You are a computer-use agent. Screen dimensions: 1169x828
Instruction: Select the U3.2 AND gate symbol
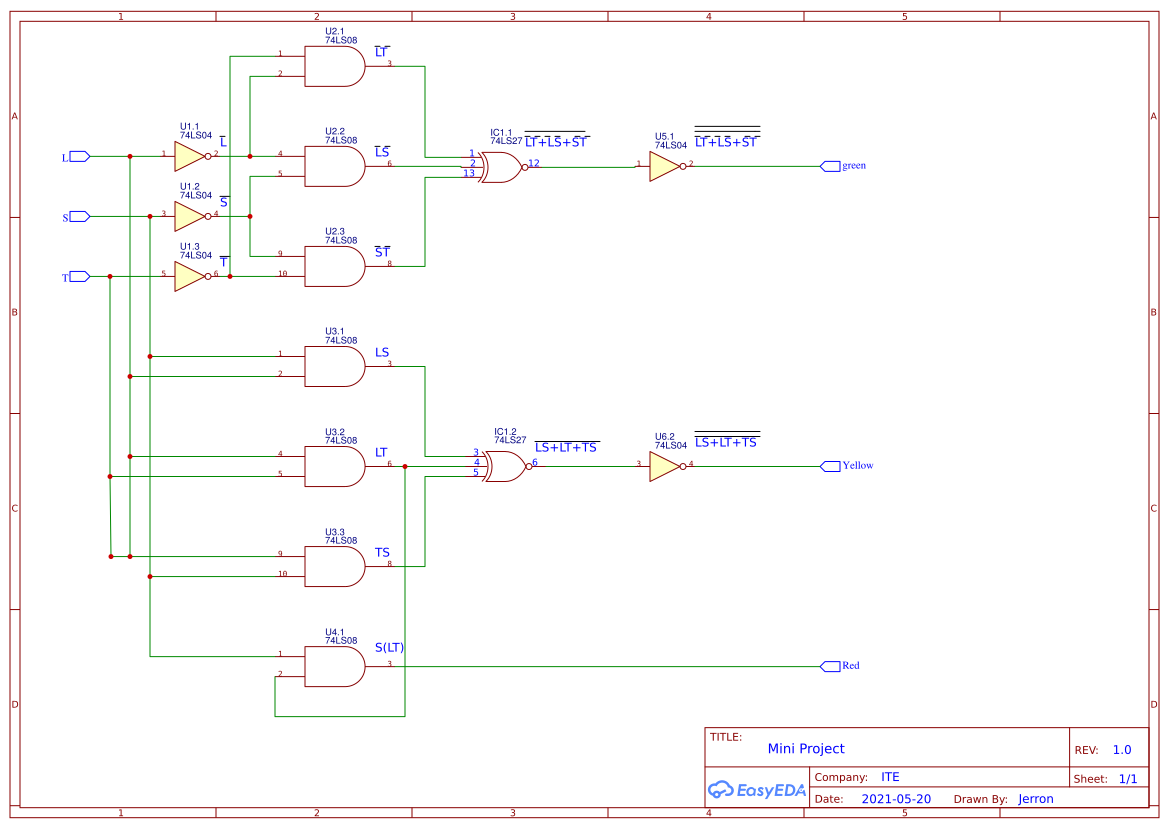click(335, 467)
